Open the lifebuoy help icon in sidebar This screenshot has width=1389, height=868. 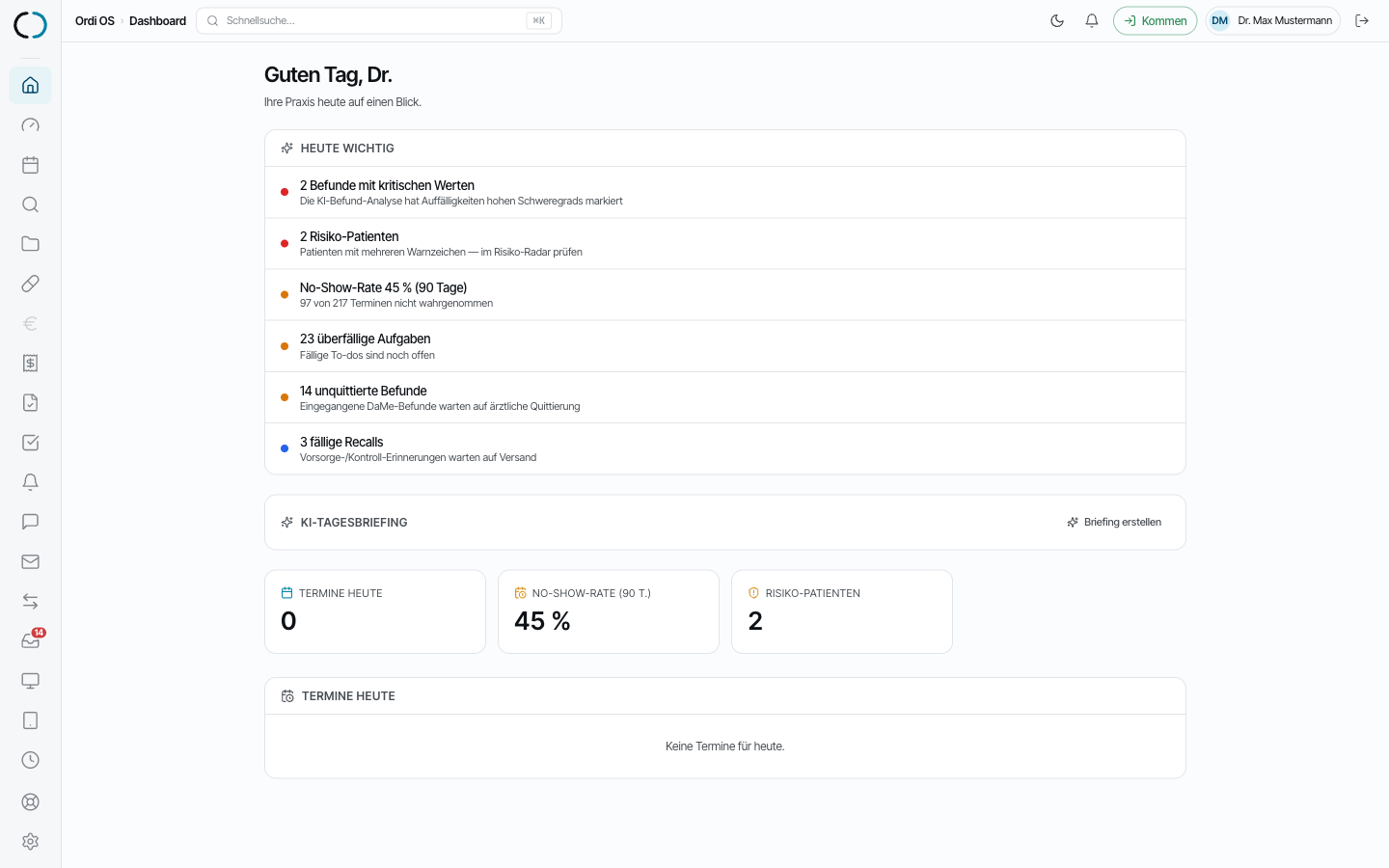point(30,801)
